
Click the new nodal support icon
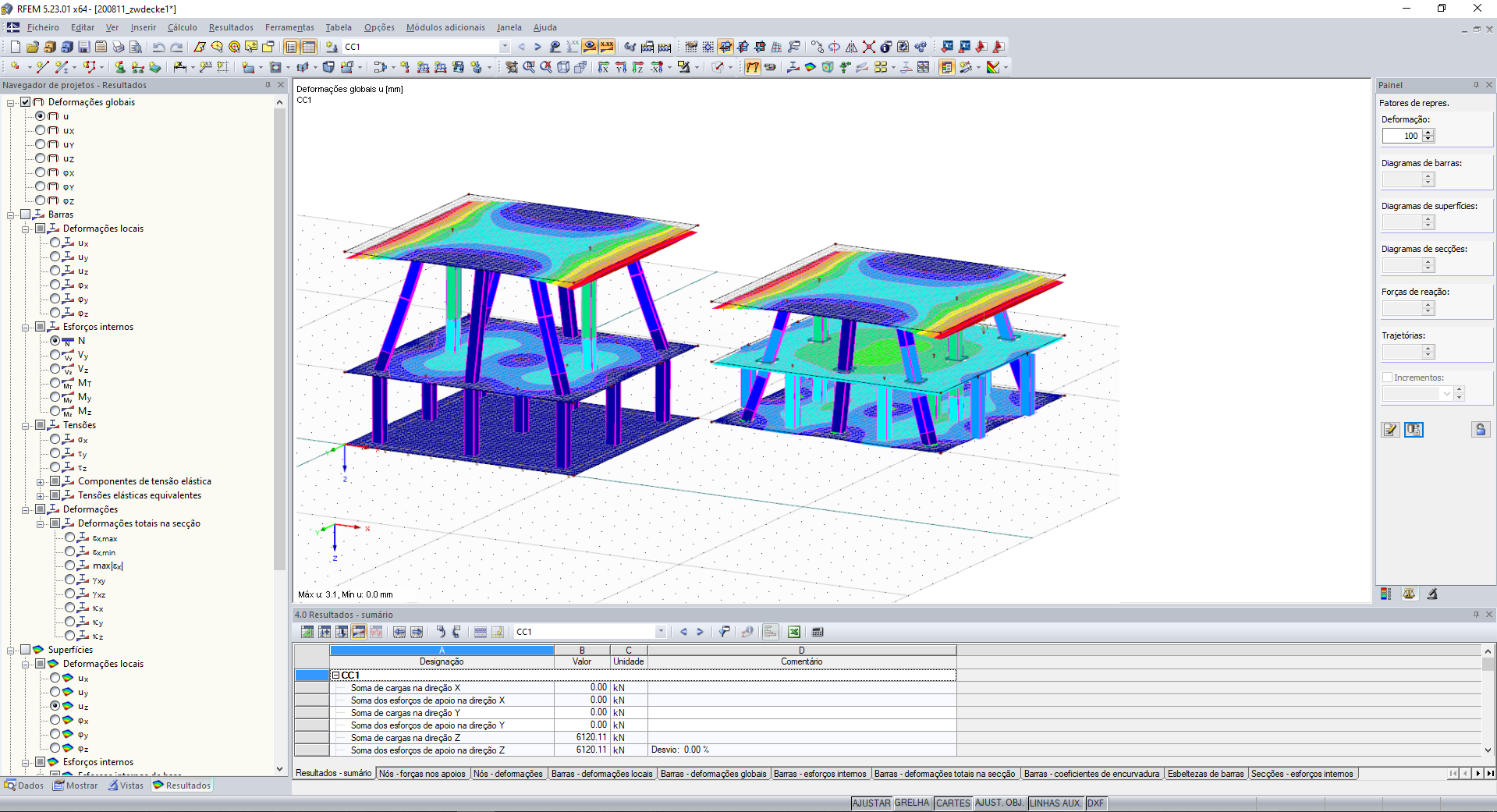tap(119, 67)
